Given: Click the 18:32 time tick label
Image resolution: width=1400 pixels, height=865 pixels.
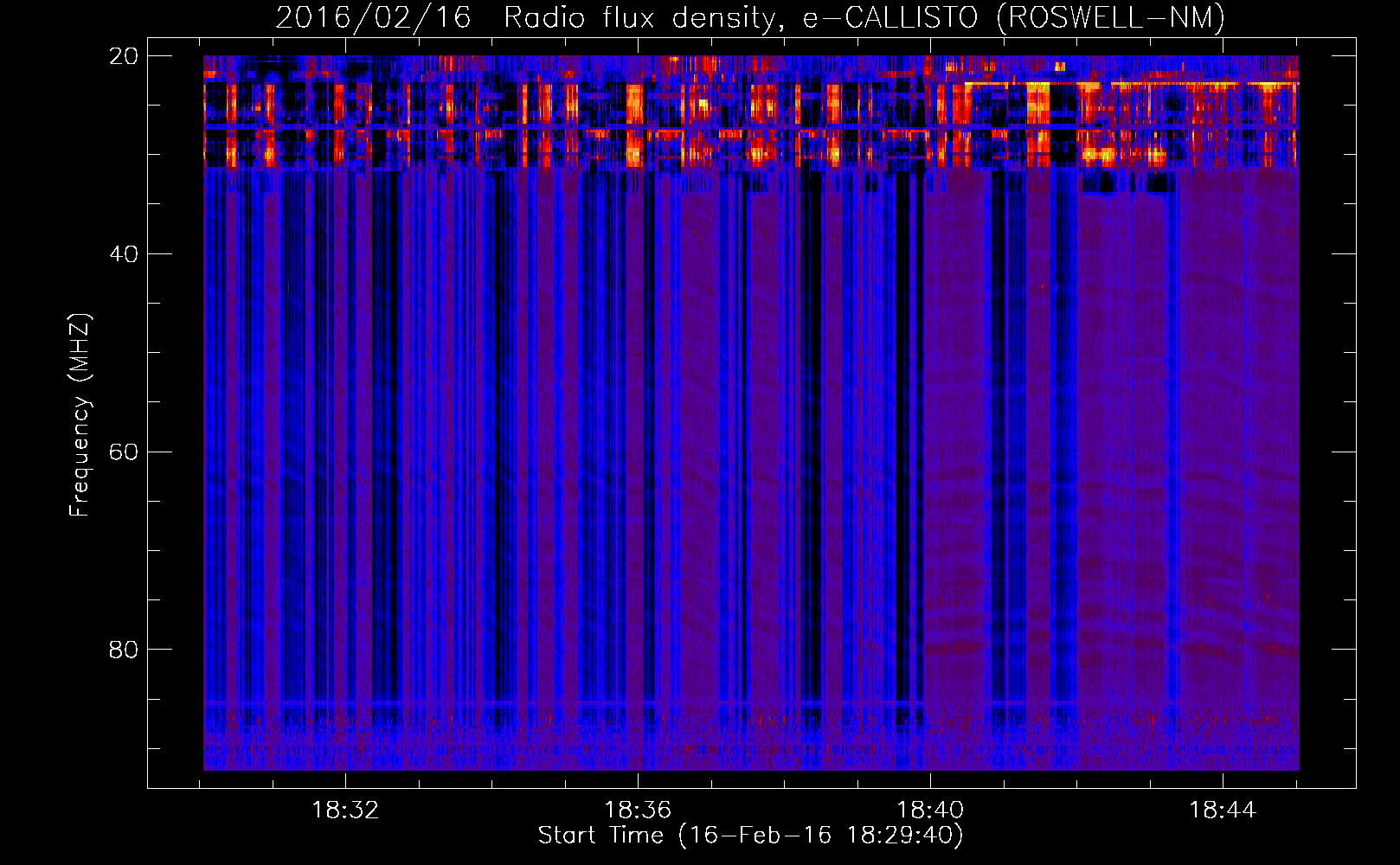Looking at the screenshot, I should [x=345, y=811].
